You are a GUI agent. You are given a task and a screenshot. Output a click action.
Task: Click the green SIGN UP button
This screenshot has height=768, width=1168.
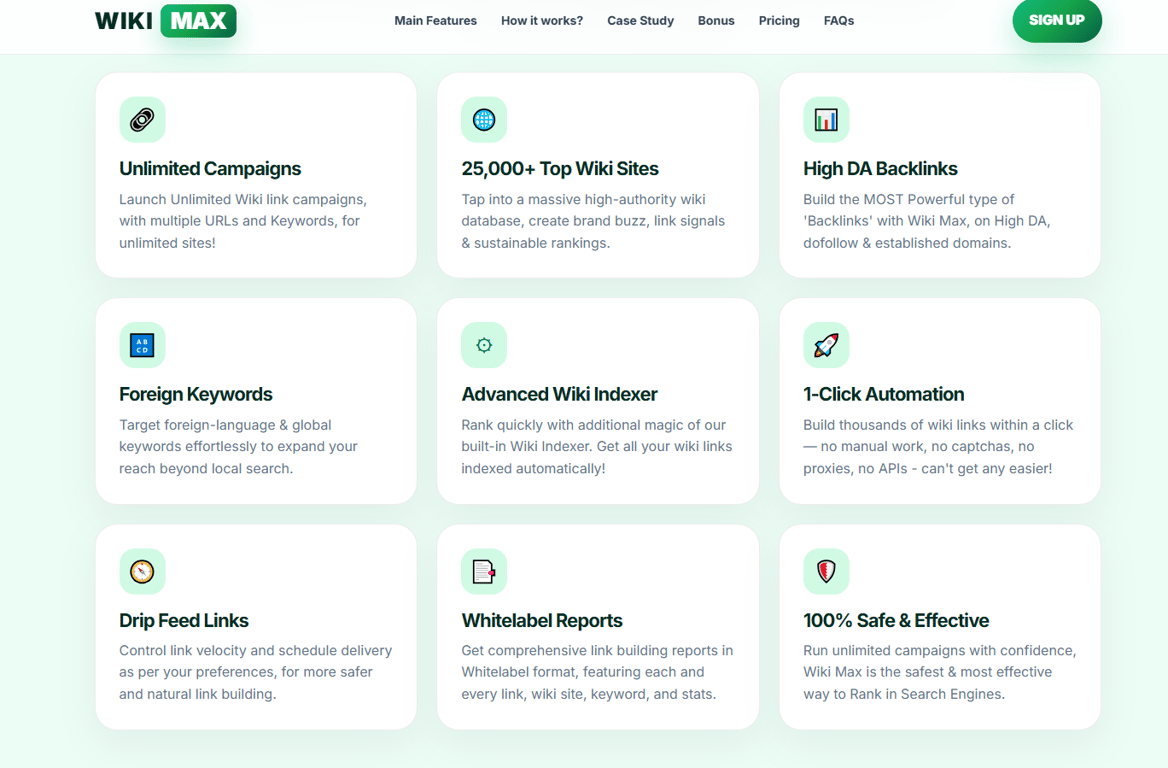1057,20
